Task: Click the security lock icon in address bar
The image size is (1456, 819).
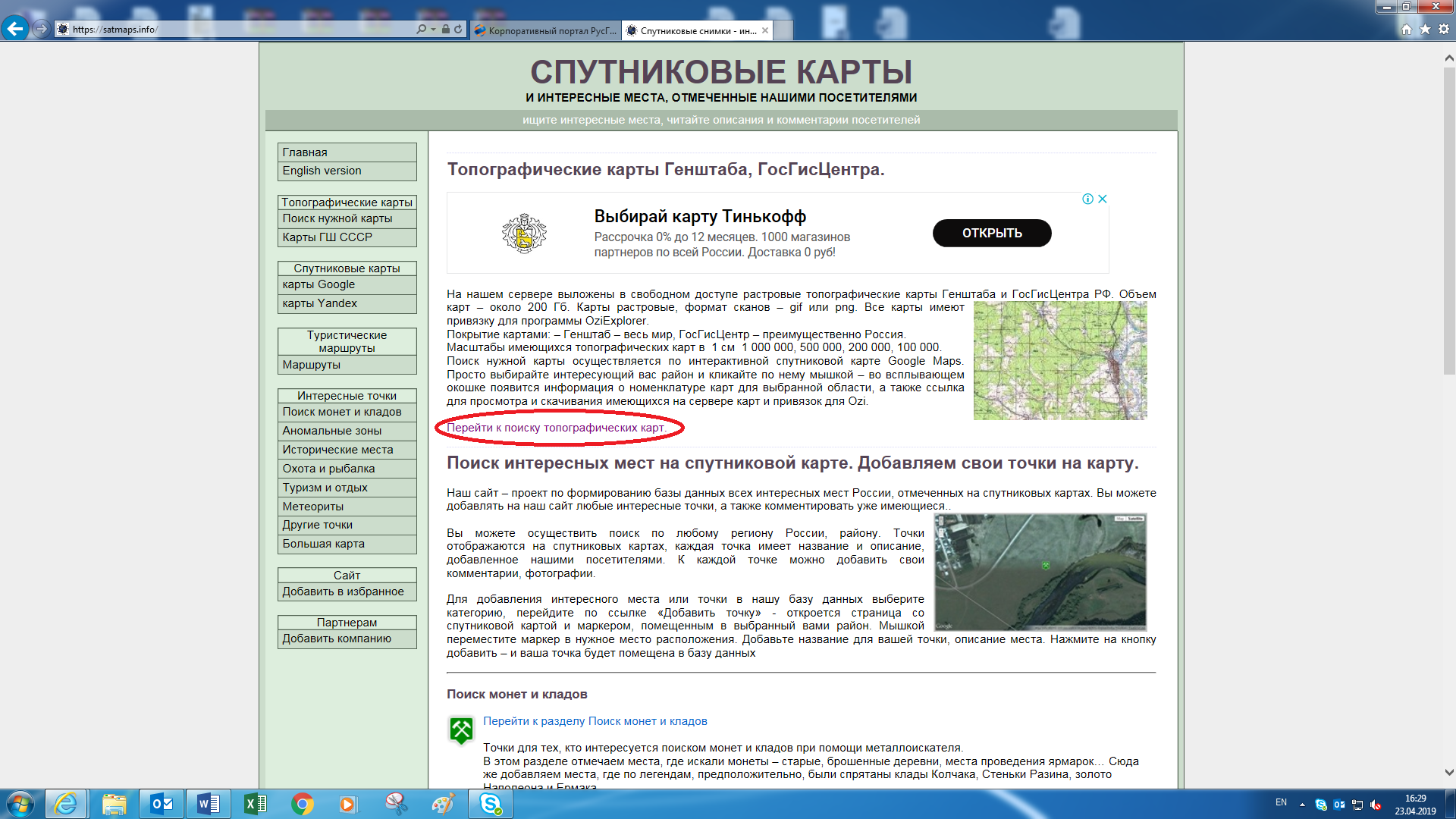Action: (446, 29)
